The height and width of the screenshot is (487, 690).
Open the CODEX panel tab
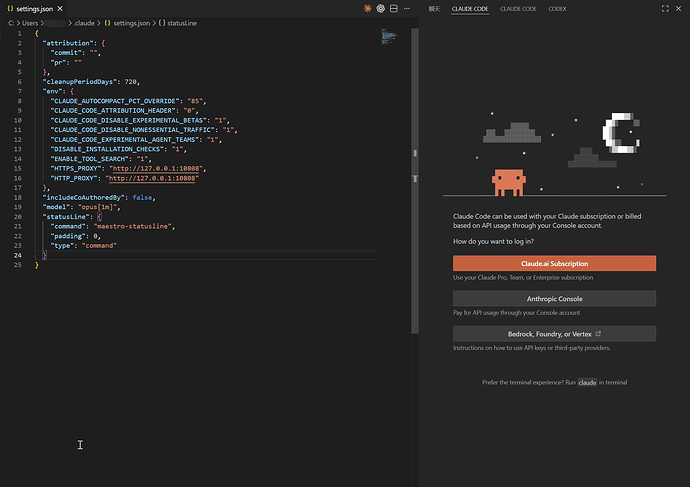tap(557, 9)
